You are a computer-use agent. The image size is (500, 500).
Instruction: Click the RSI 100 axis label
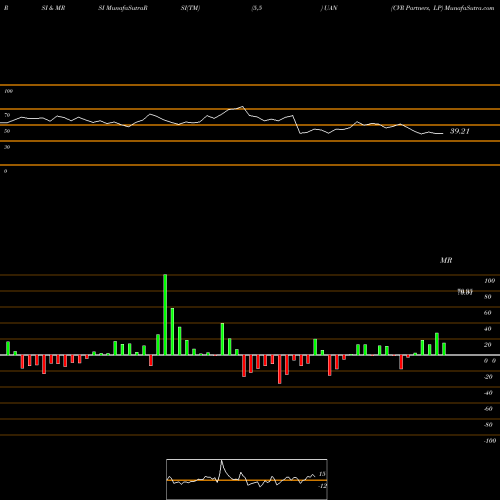tap(8, 91)
